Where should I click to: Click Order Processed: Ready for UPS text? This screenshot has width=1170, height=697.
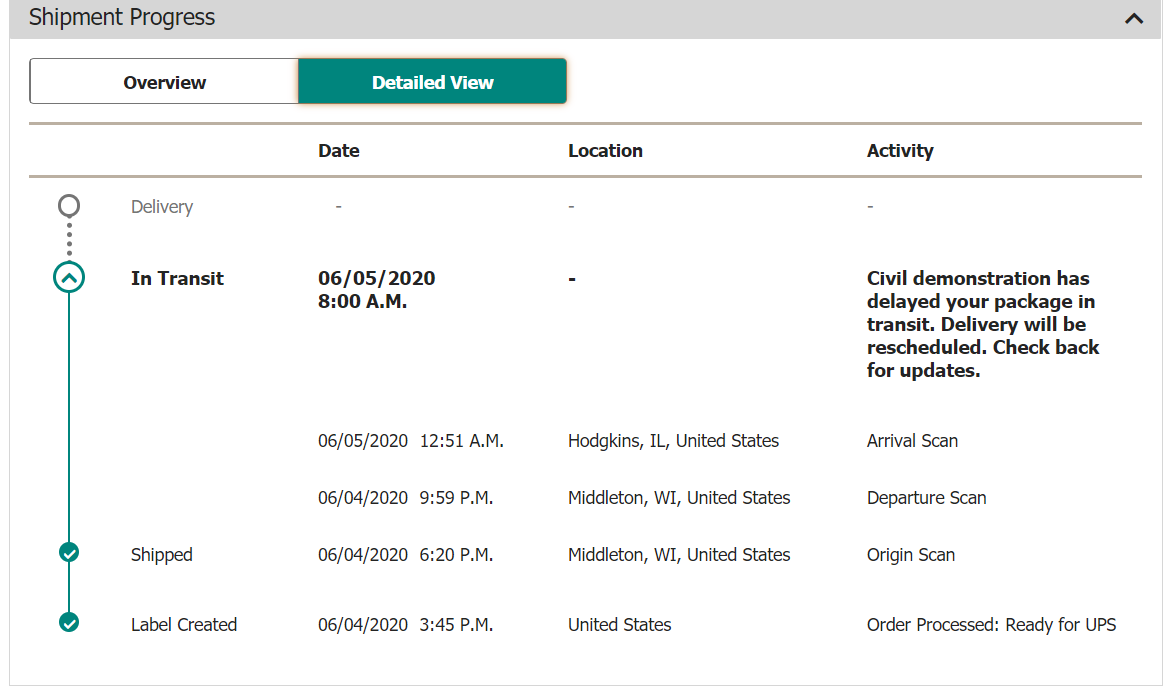pos(991,625)
